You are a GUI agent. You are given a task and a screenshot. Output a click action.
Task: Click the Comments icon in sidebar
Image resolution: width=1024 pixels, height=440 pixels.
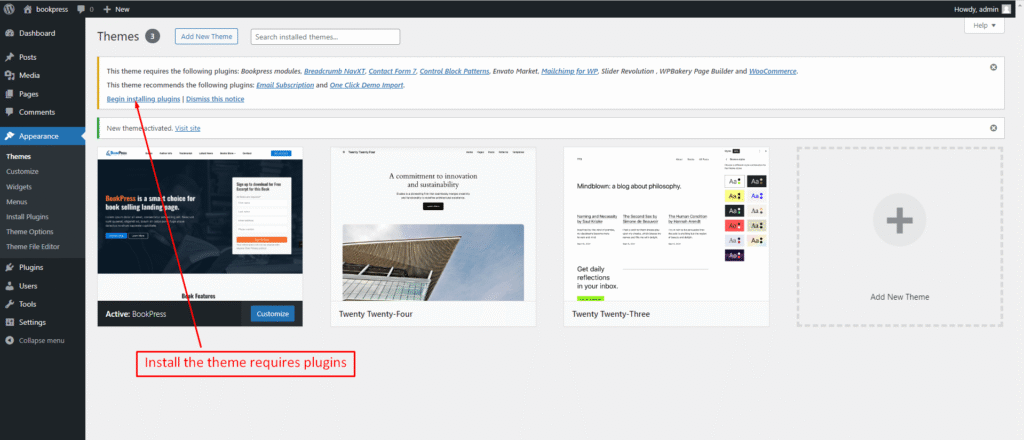point(10,112)
